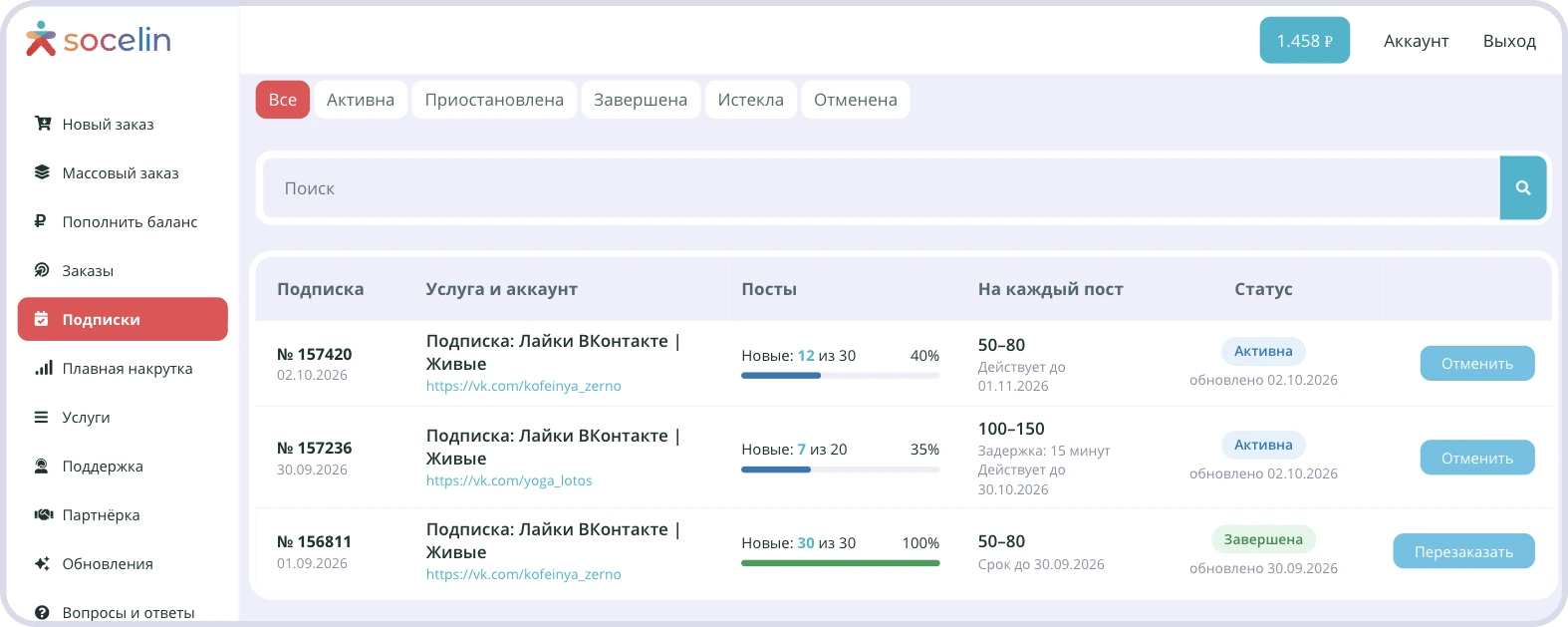This screenshot has width=1568, height=627.
Task: Go to Пополнить баланс
Action: click(x=123, y=221)
